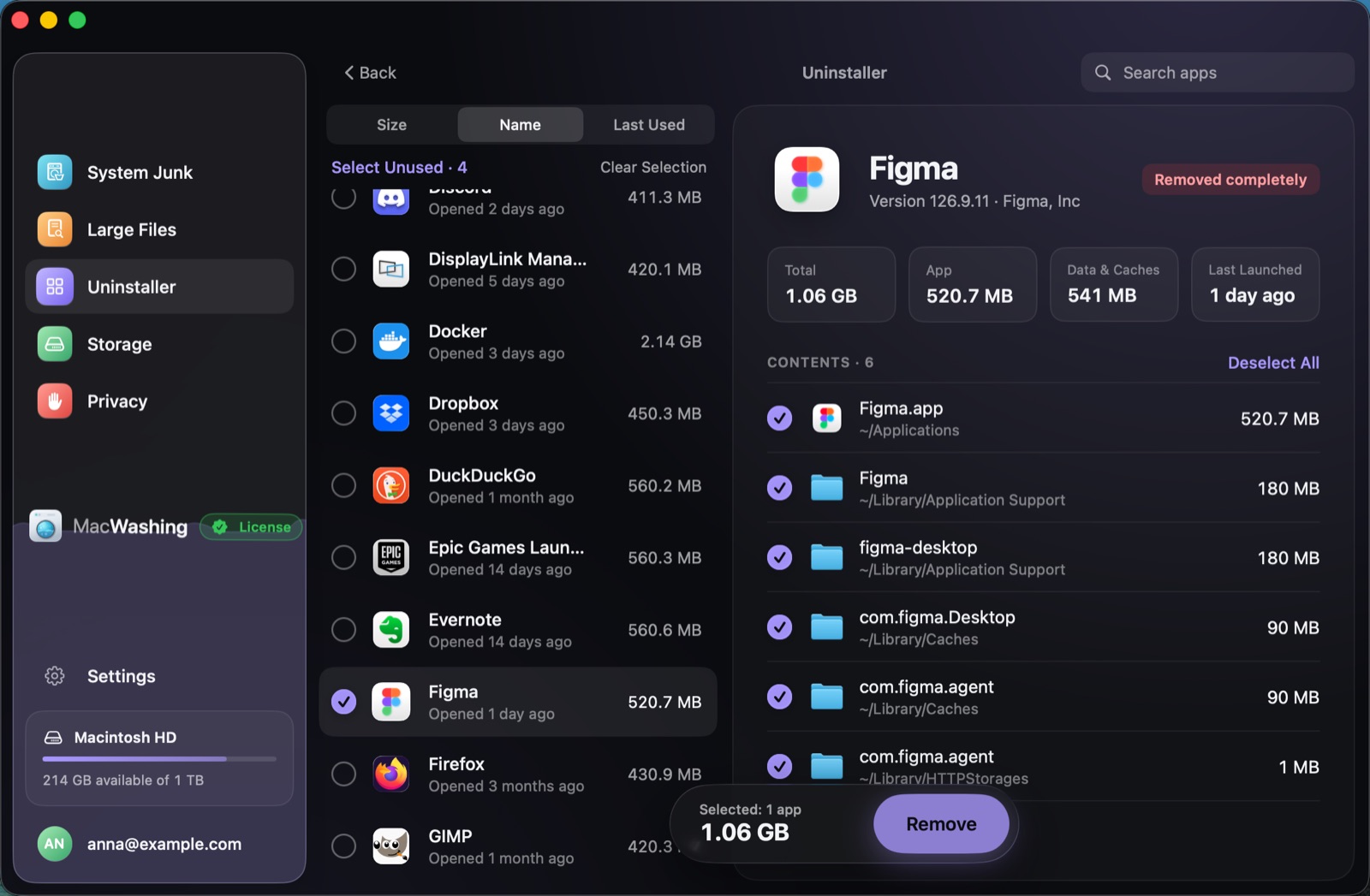The height and width of the screenshot is (896, 1370).
Task: Click the Dropbox app icon
Action: tap(391, 413)
